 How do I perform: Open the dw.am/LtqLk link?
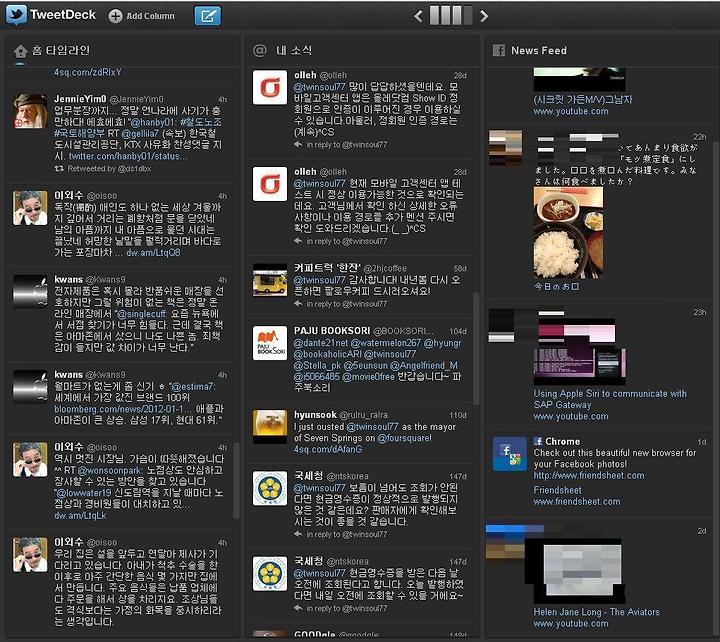click(x=80, y=516)
